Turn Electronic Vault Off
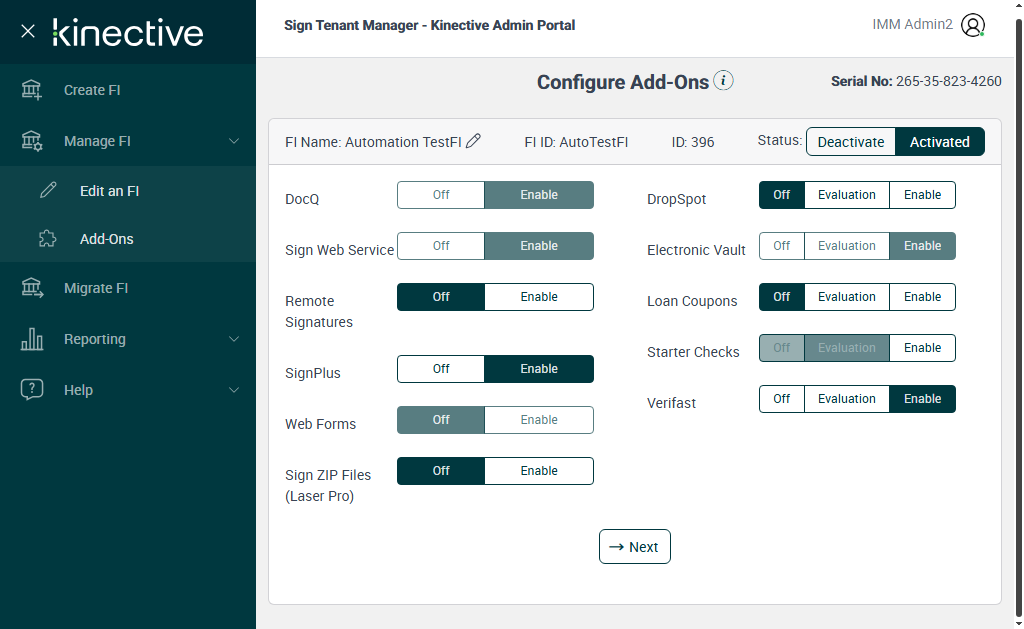This screenshot has height=629, width=1024. pyautogui.click(x=782, y=246)
